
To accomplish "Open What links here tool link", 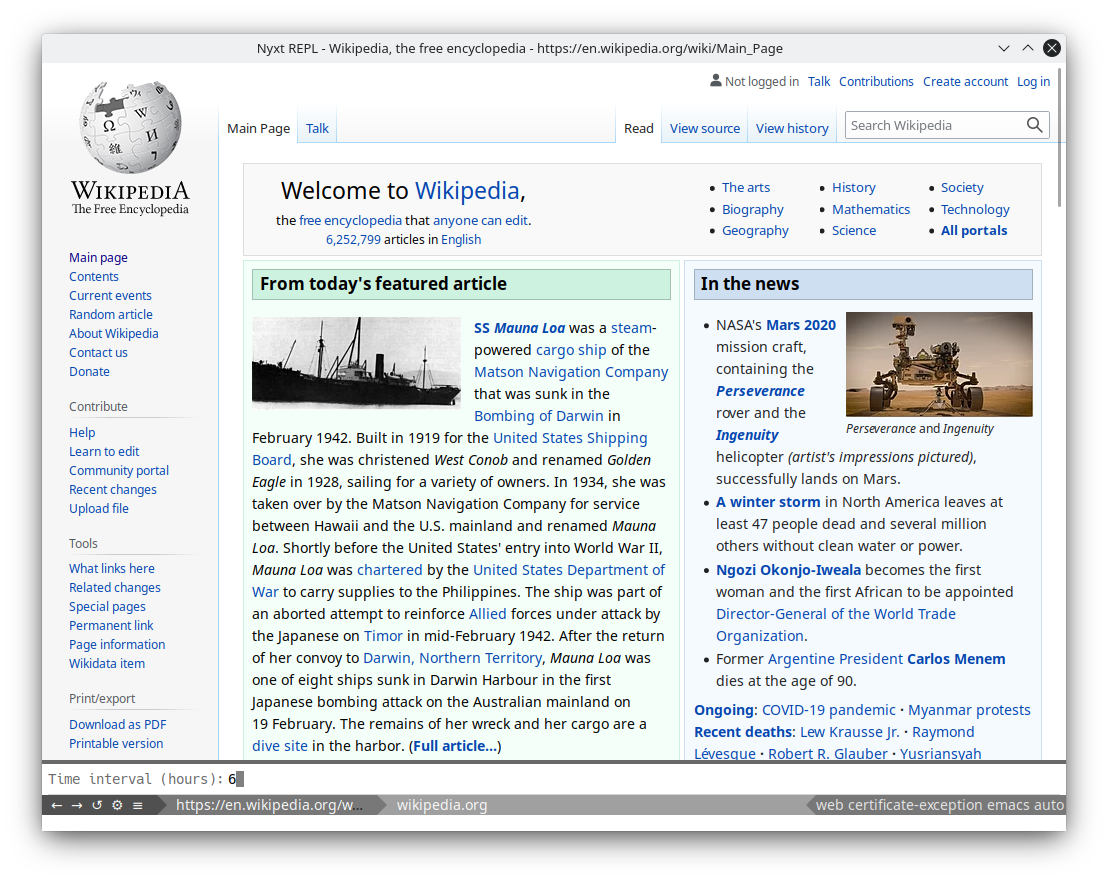I will (x=112, y=569).
